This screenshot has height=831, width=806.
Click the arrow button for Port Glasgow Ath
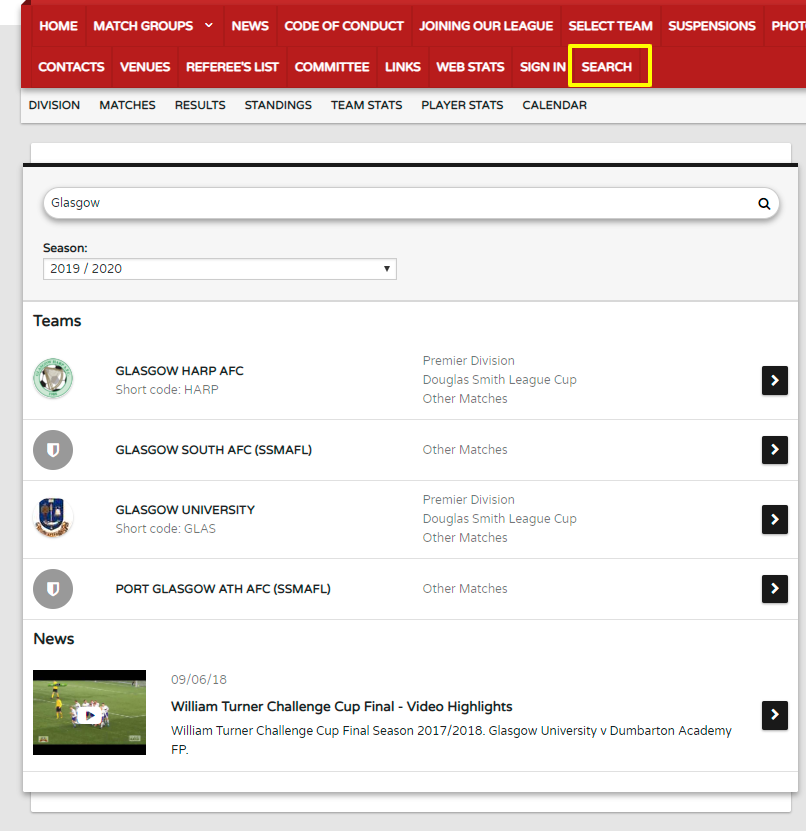click(775, 589)
